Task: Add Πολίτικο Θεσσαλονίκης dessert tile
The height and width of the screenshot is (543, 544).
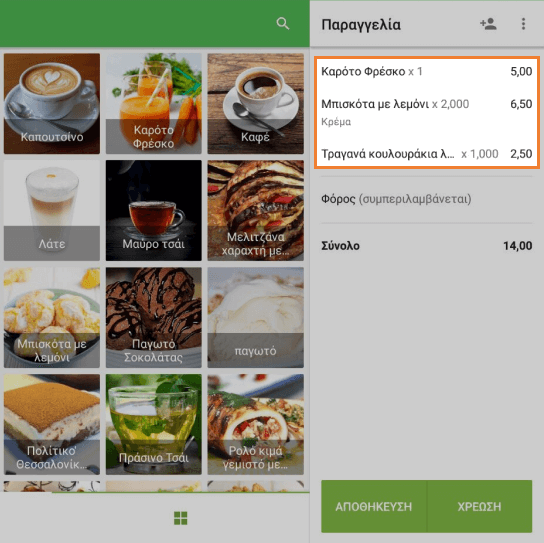Action: [x=52, y=424]
